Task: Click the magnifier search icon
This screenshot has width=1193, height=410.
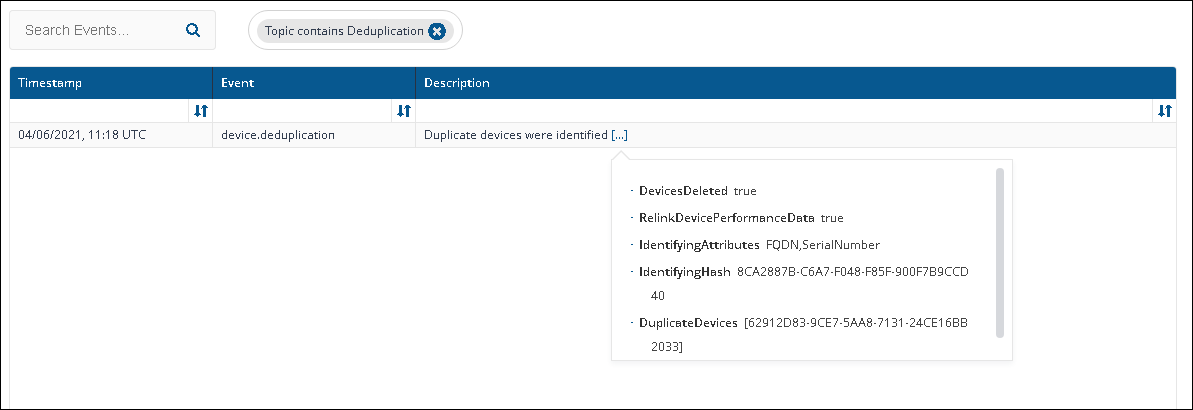Action: click(x=194, y=30)
